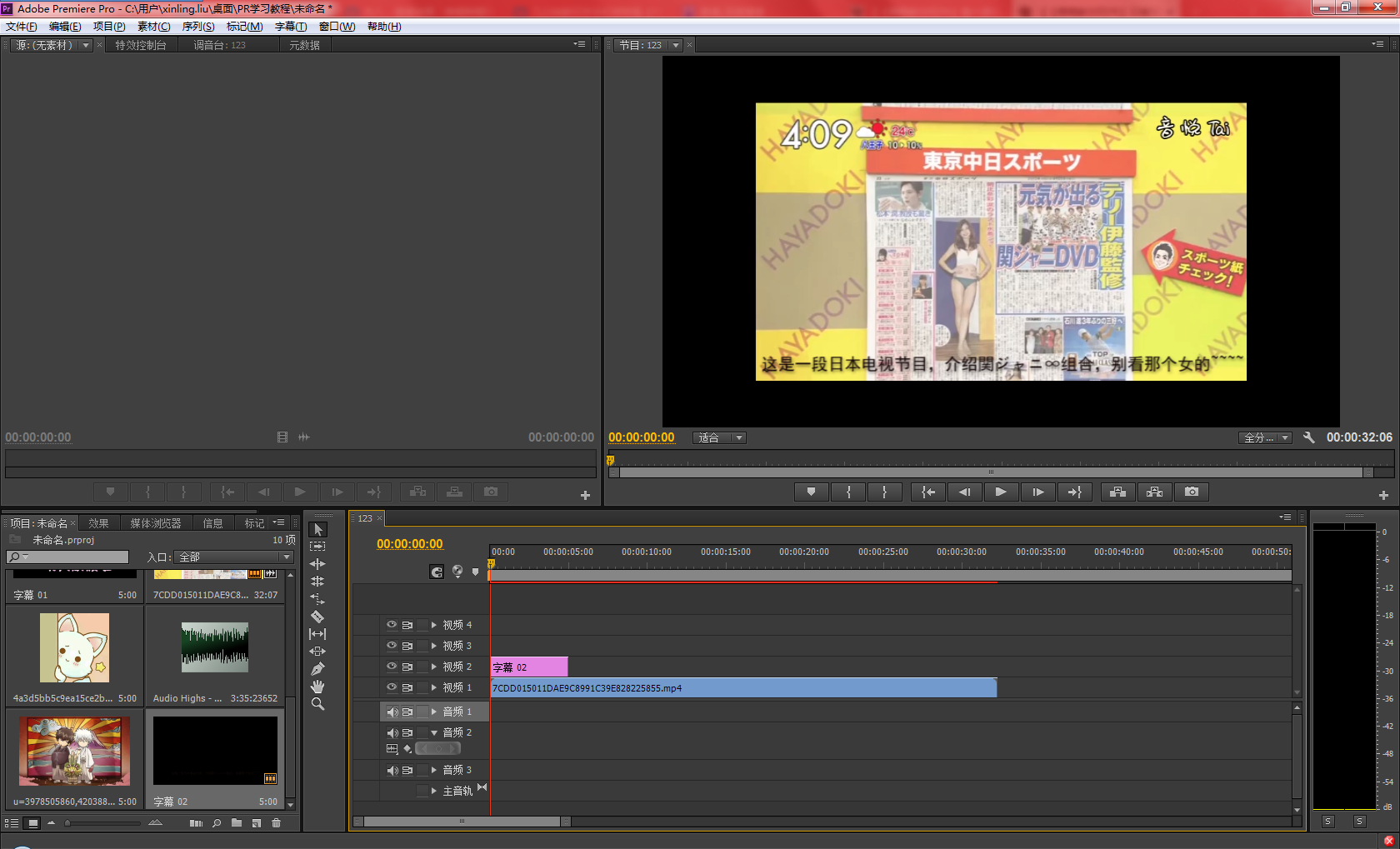Open the 入口 全部 dropdown in project panel
This screenshot has height=849, width=1400.
tap(234, 557)
